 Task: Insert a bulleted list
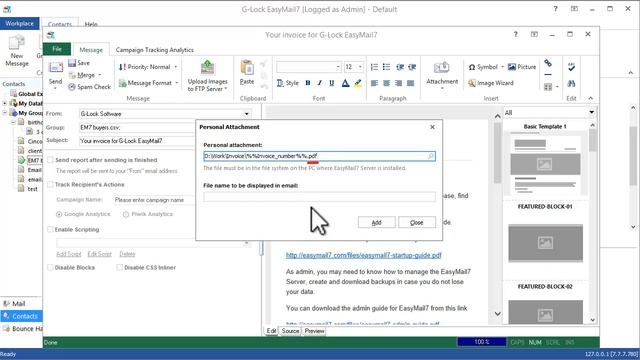tap(386, 67)
